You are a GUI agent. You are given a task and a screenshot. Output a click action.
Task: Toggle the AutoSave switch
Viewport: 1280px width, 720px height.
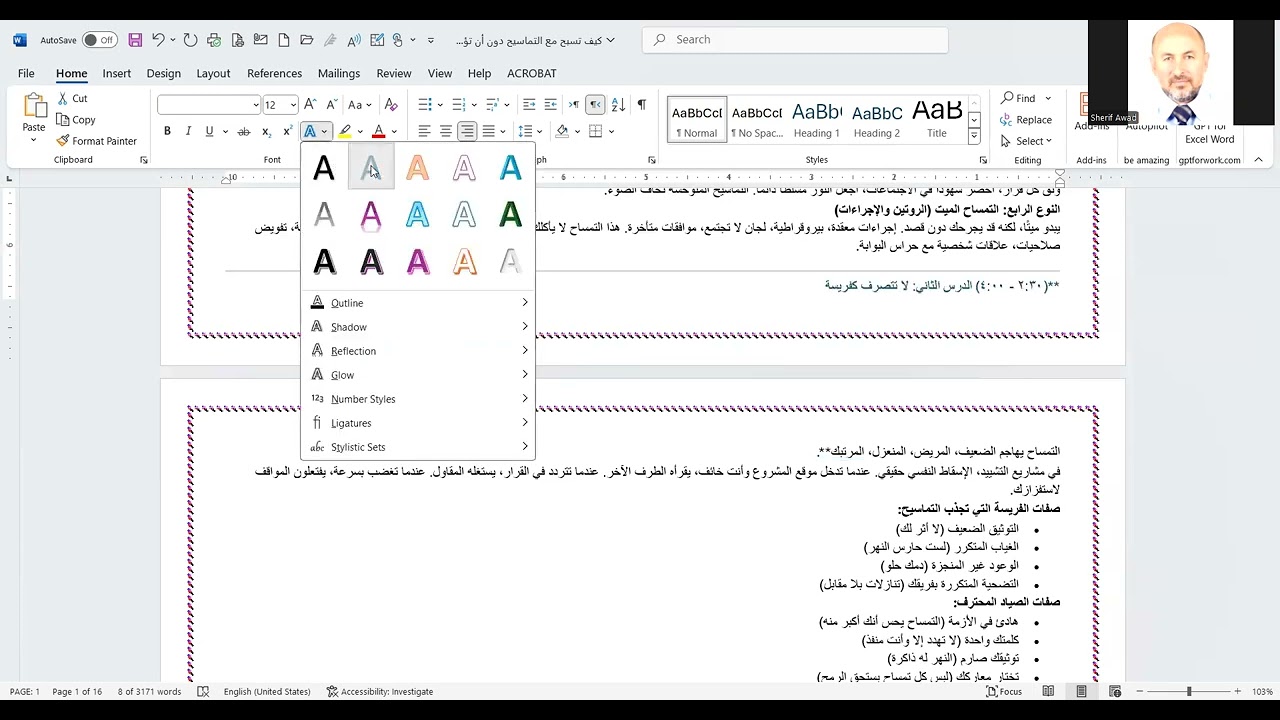click(99, 40)
